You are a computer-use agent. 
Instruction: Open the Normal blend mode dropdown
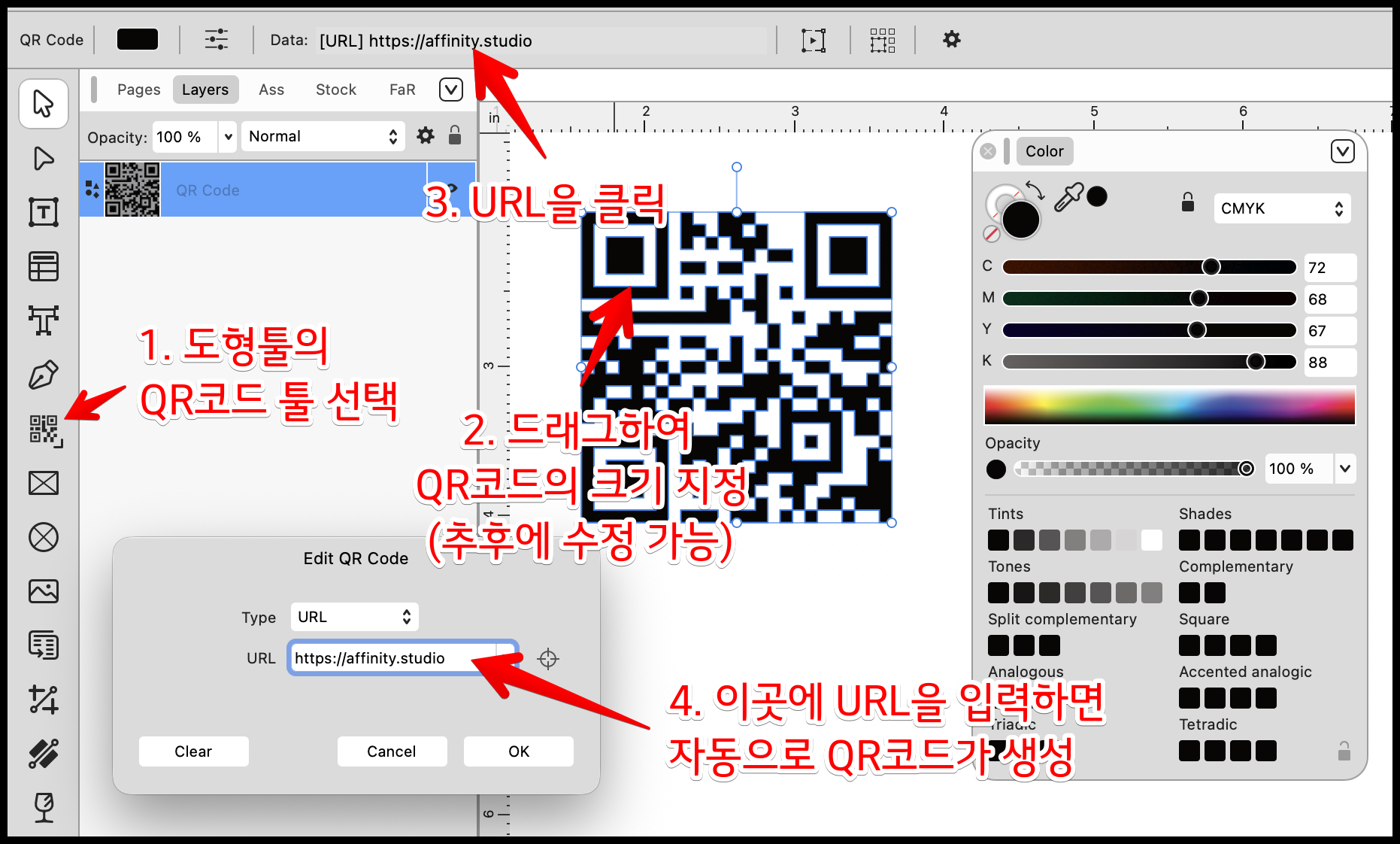[x=323, y=136]
